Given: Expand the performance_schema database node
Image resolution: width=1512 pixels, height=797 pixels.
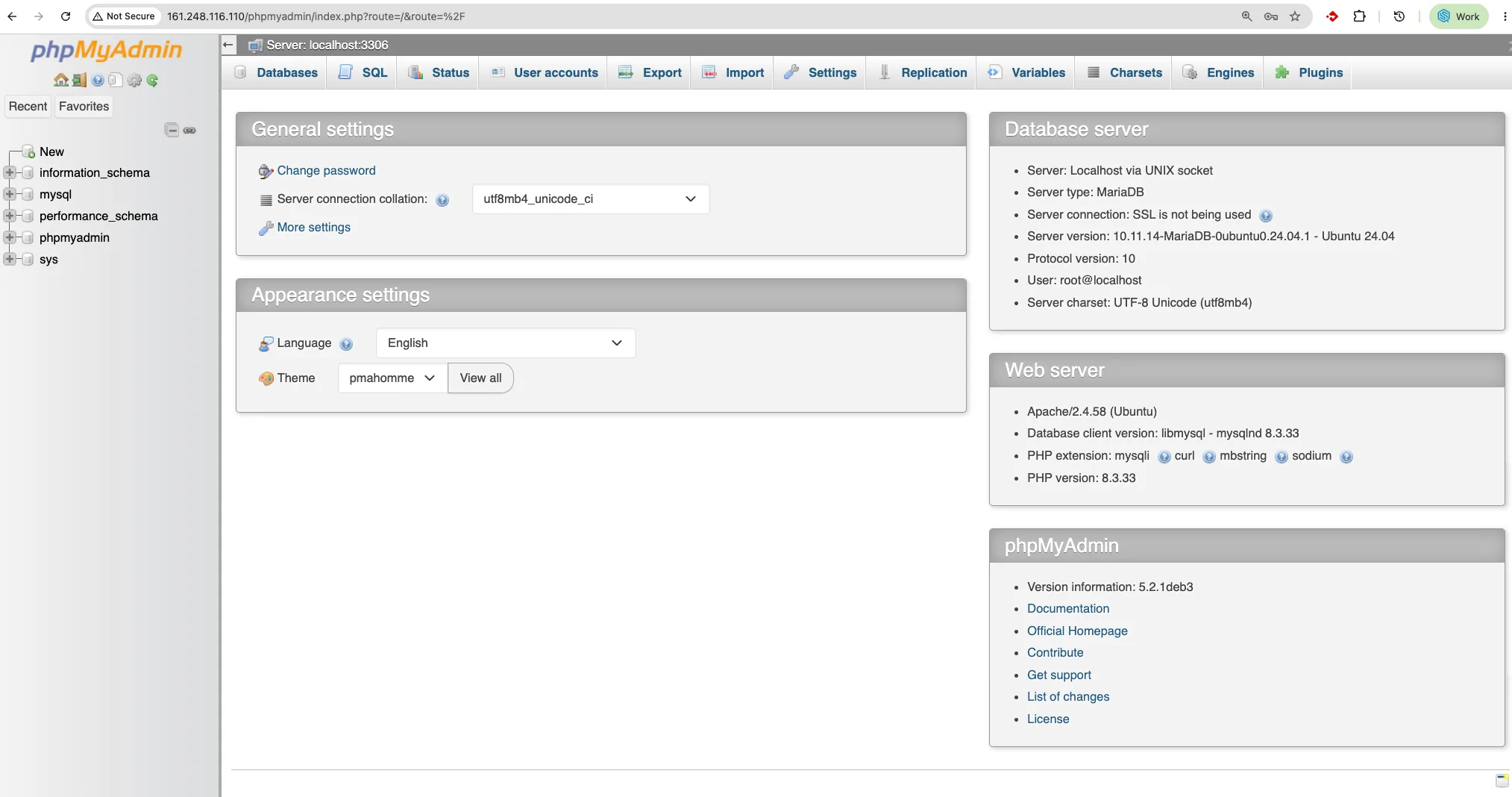Looking at the screenshot, I should [x=10, y=216].
